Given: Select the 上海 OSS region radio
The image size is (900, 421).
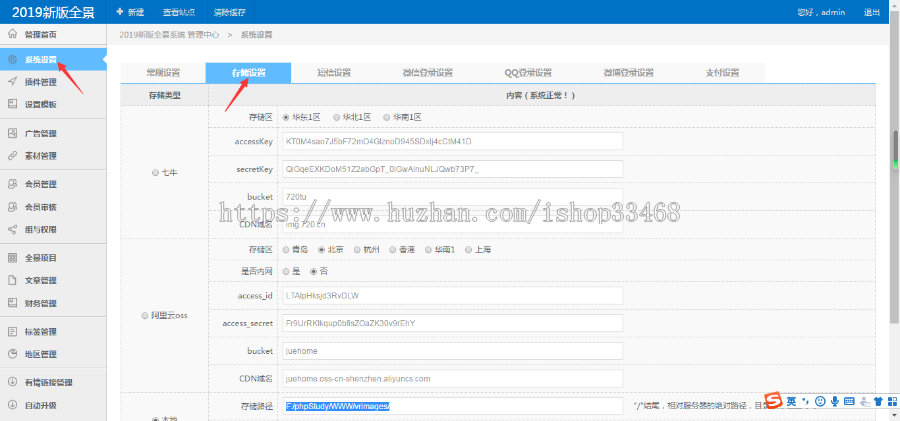Looking at the screenshot, I should click(x=468, y=250).
